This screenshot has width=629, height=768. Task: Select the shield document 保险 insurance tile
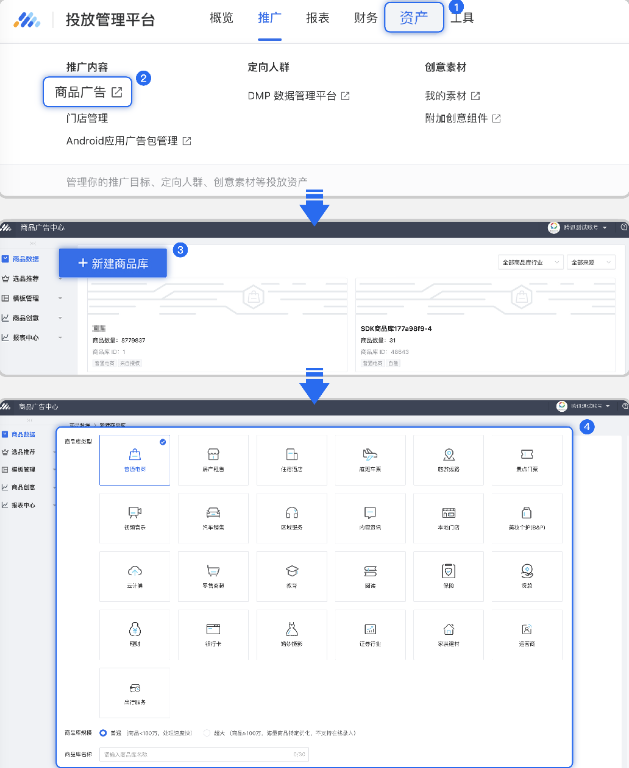[448, 576]
